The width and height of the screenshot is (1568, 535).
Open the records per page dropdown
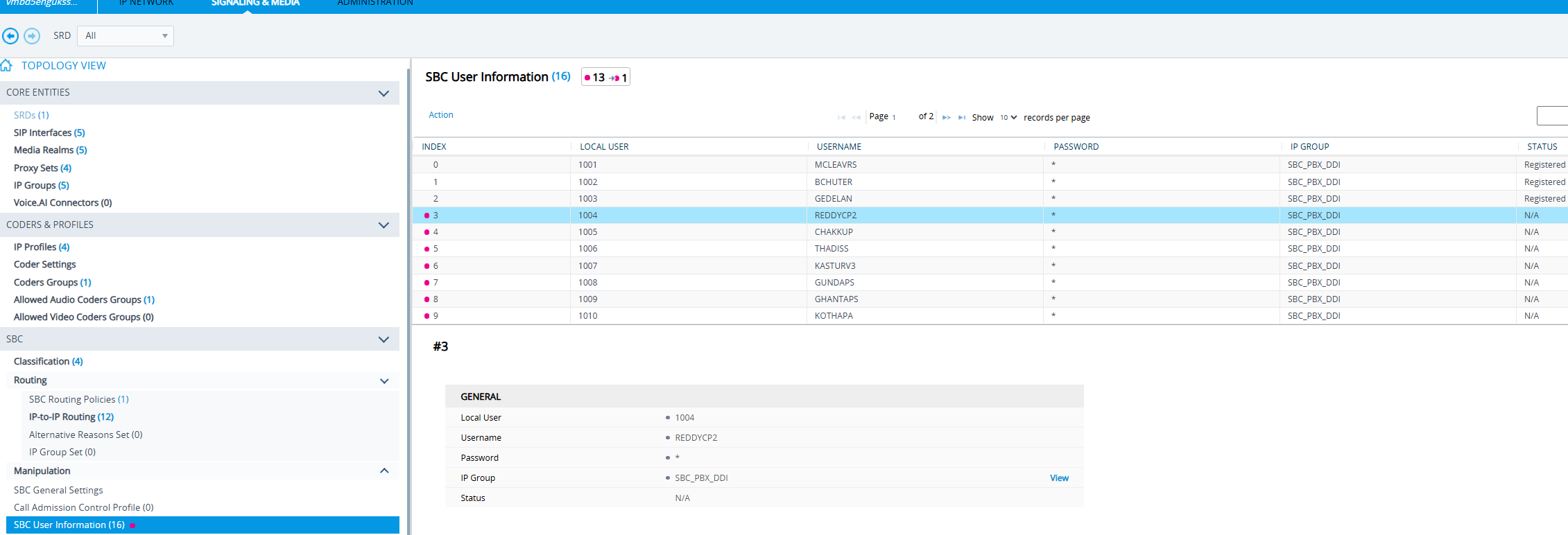(1008, 117)
